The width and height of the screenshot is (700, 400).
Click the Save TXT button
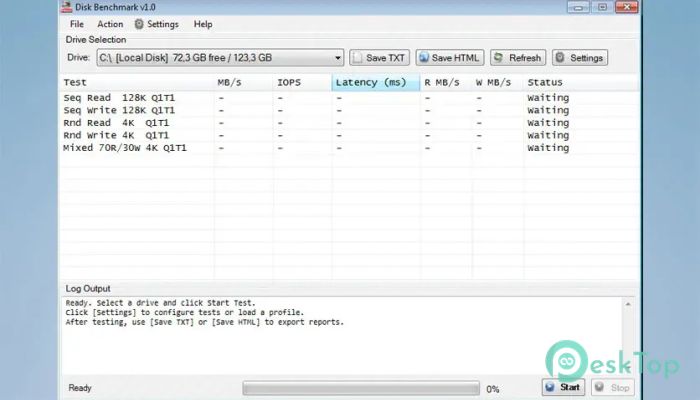pyautogui.click(x=379, y=58)
